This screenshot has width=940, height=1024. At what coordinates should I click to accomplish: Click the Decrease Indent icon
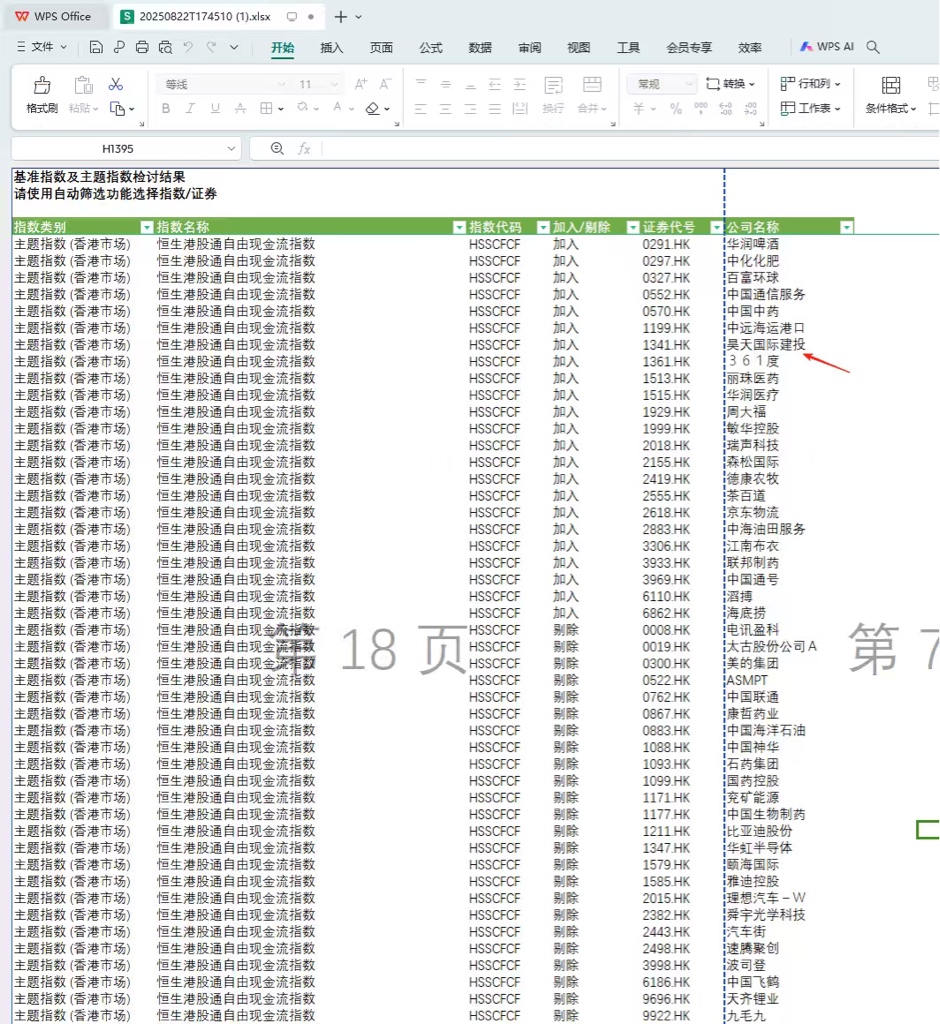pos(495,84)
